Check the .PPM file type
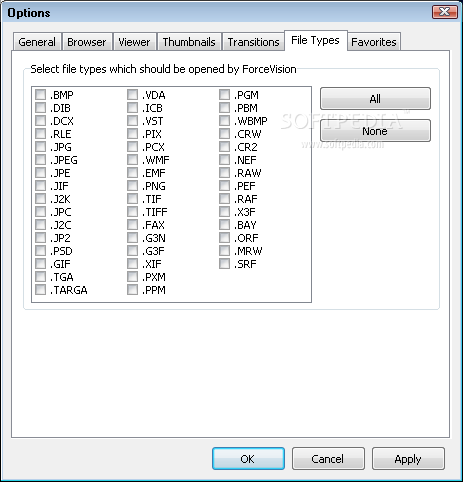The width and height of the screenshot is (463, 482). tap(132, 290)
